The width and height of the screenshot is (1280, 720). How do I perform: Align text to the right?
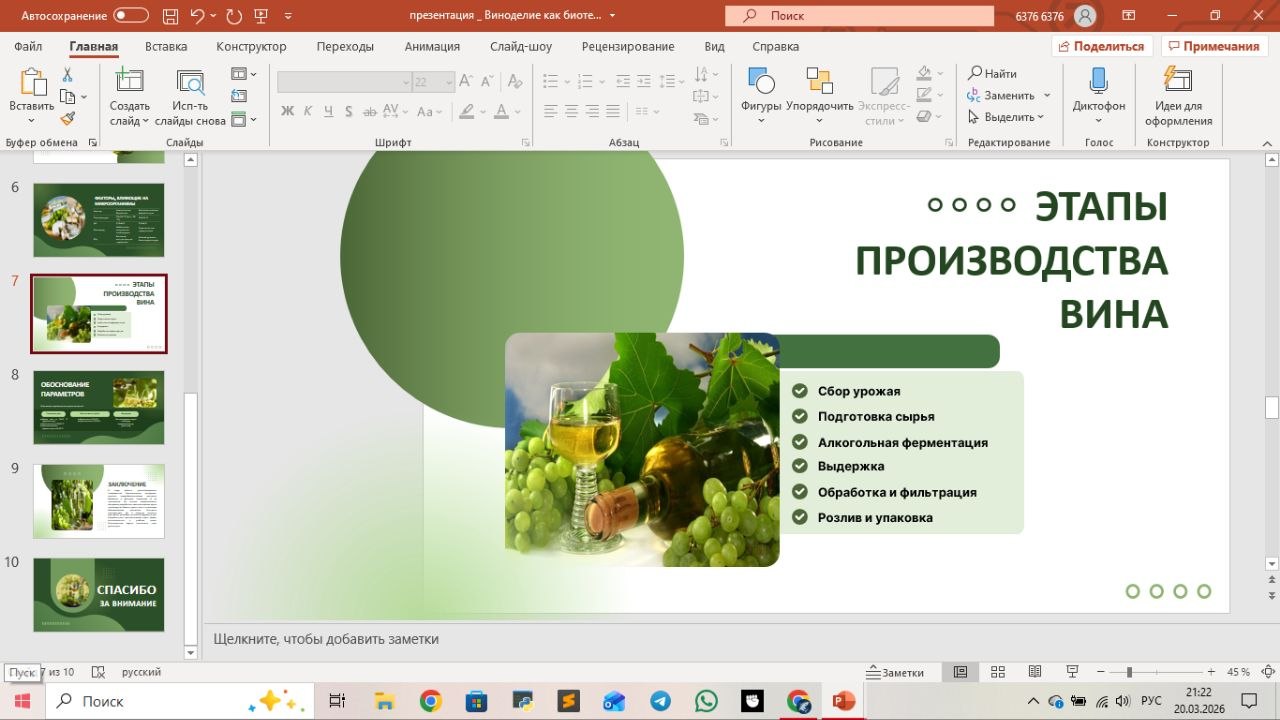(593, 111)
